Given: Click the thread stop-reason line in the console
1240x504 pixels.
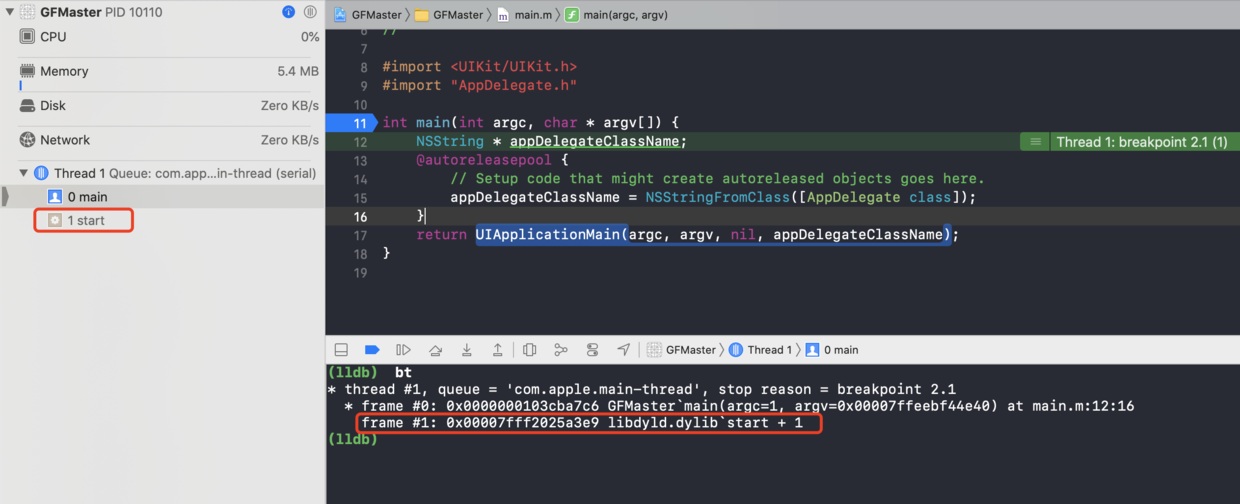Looking at the screenshot, I should (x=642, y=390).
